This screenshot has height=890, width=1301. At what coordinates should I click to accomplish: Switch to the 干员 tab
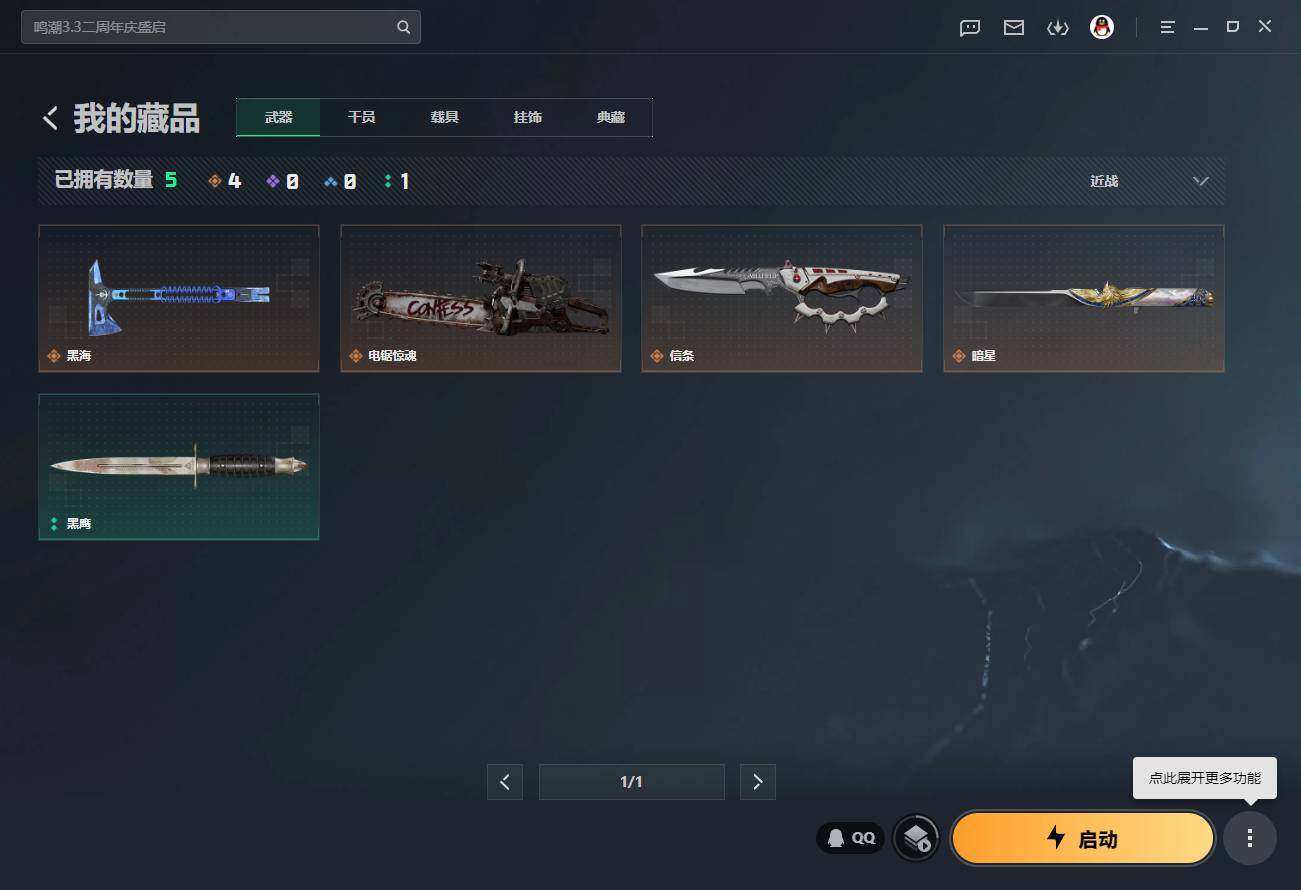pyautogui.click(x=361, y=117)
